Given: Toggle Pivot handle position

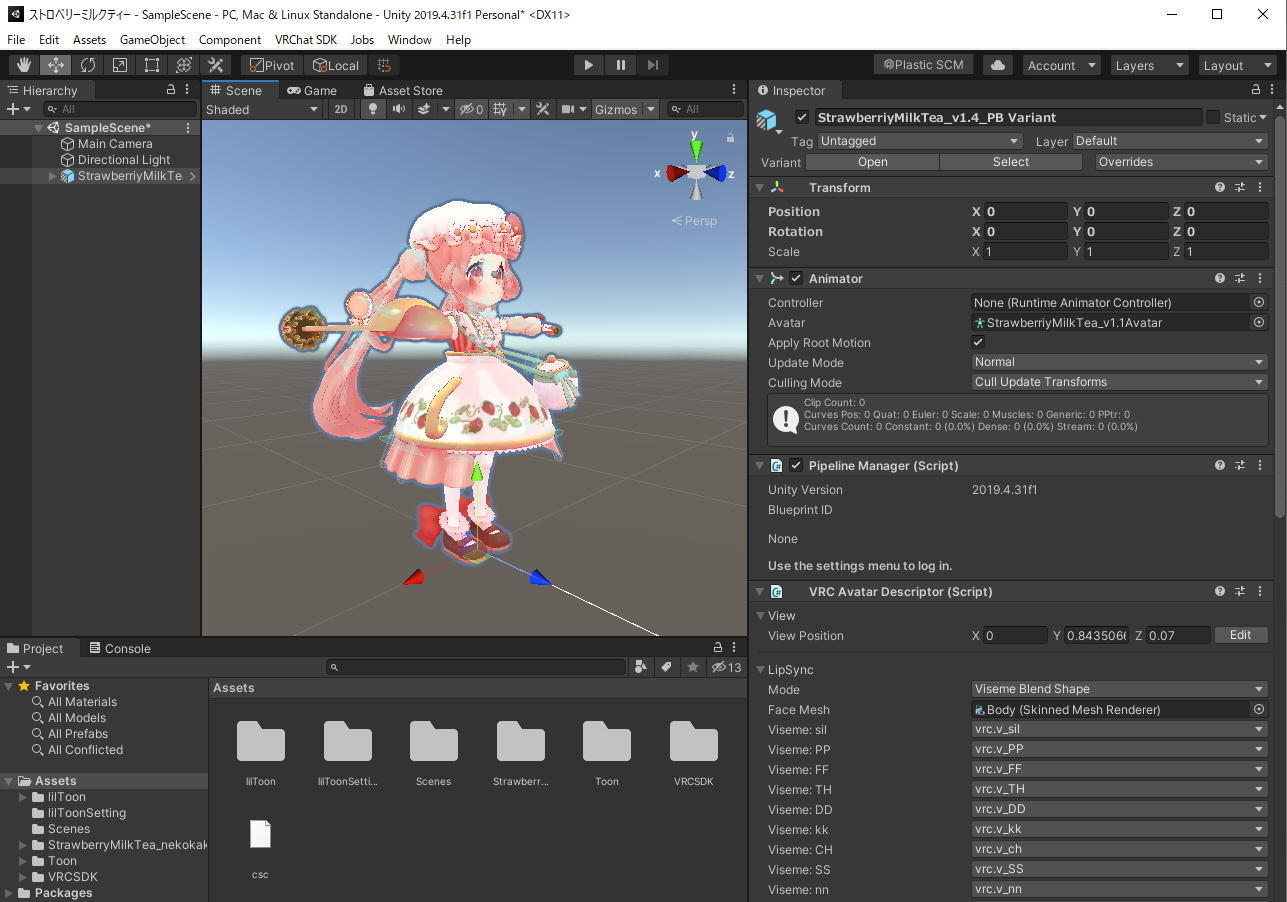Looking at the screenshot, I should point(272,65).
